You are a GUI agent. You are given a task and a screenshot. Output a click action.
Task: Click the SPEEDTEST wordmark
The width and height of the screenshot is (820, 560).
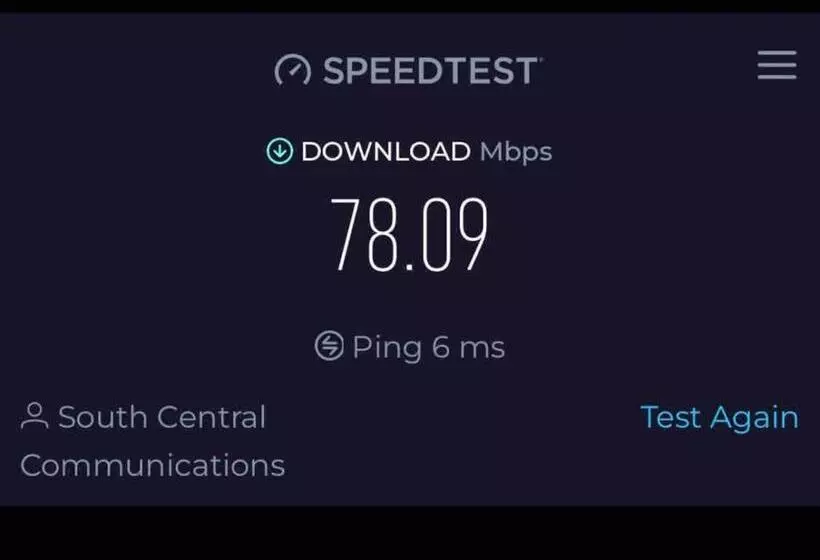pos(430,71)
